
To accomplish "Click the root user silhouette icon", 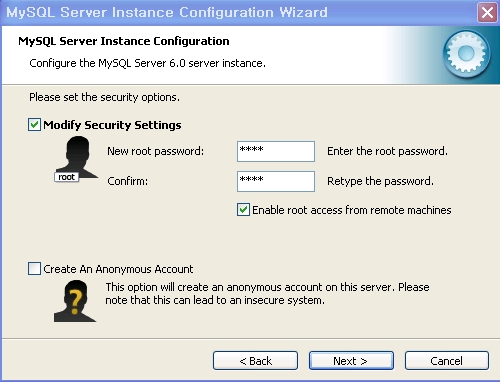I will tap(77, 158).
